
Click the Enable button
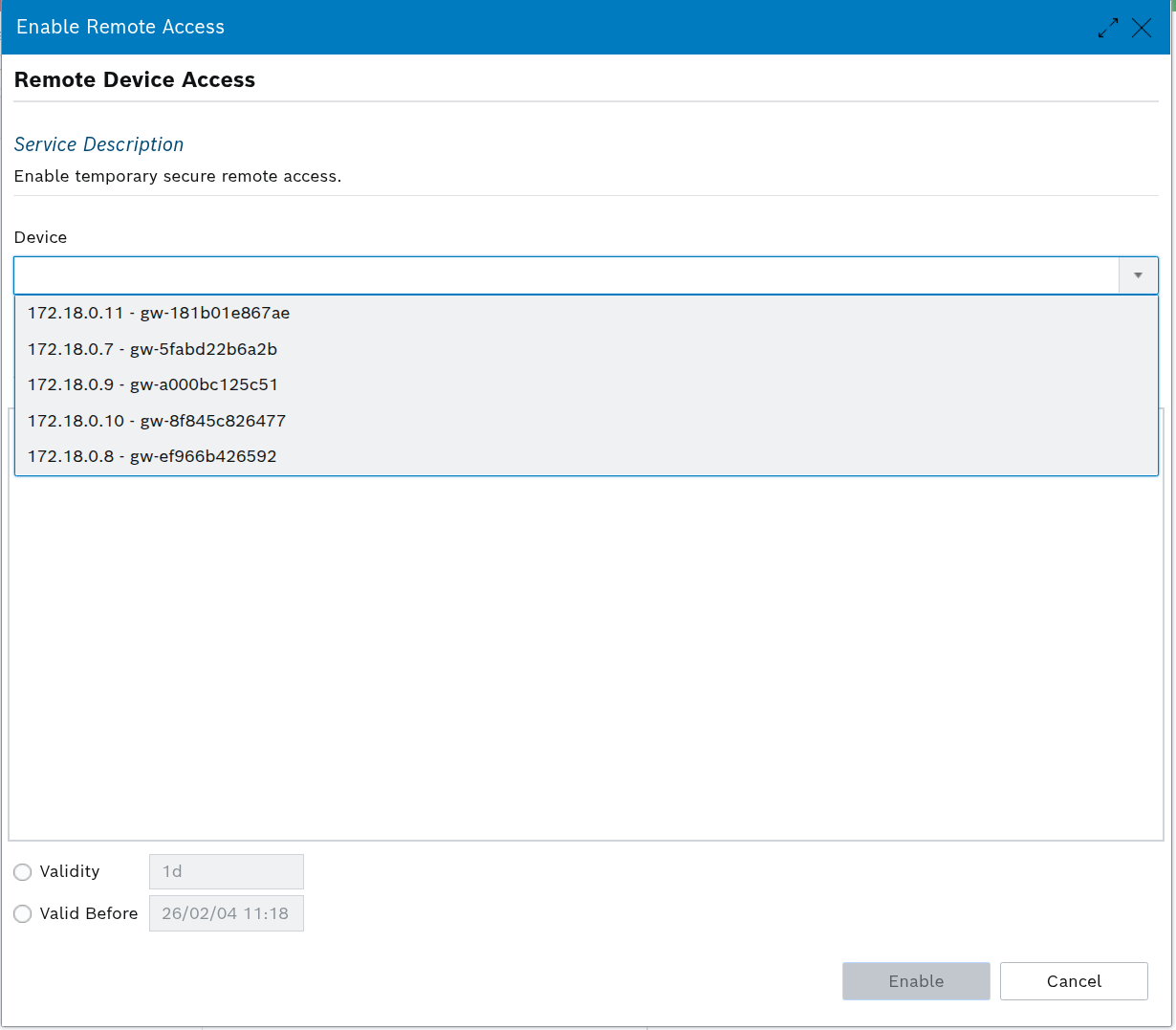[916, 981]
